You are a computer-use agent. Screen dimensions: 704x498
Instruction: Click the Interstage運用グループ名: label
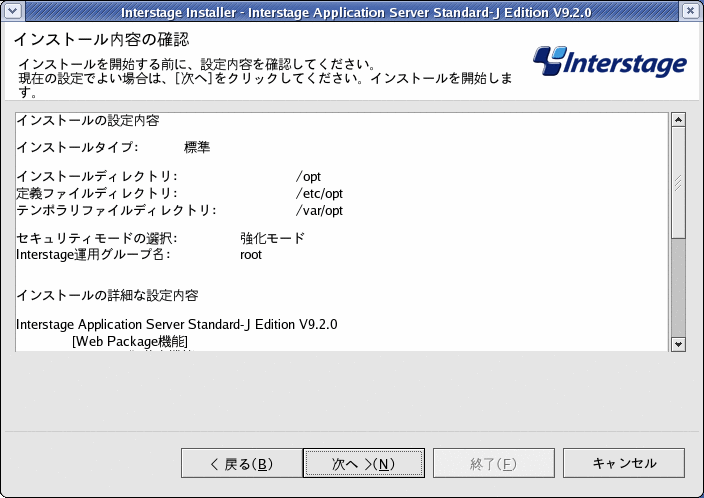coord(93,255)
